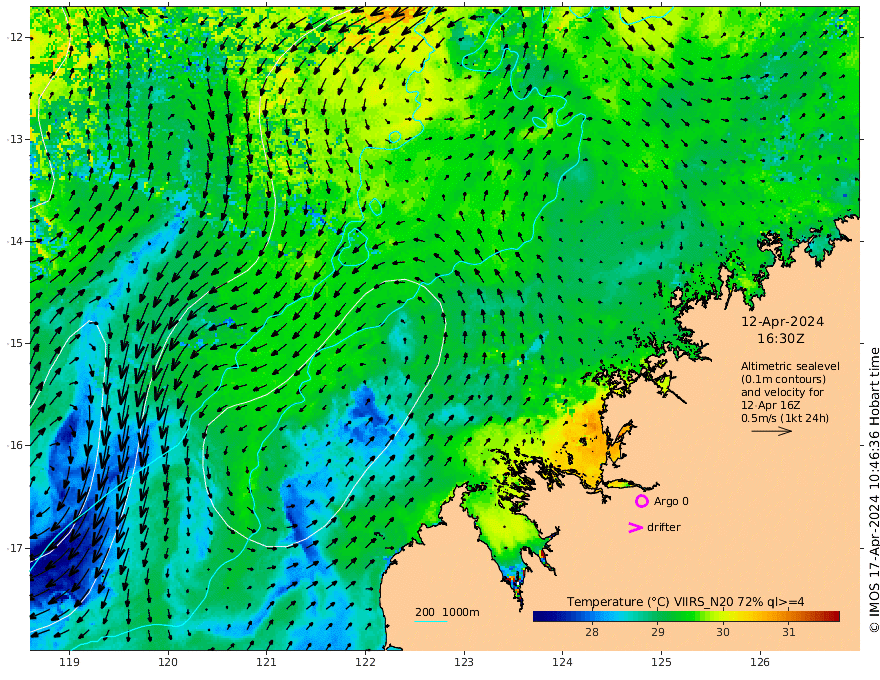
Task: Click the 'Argo 0' legend label
Action: [671, 502]
